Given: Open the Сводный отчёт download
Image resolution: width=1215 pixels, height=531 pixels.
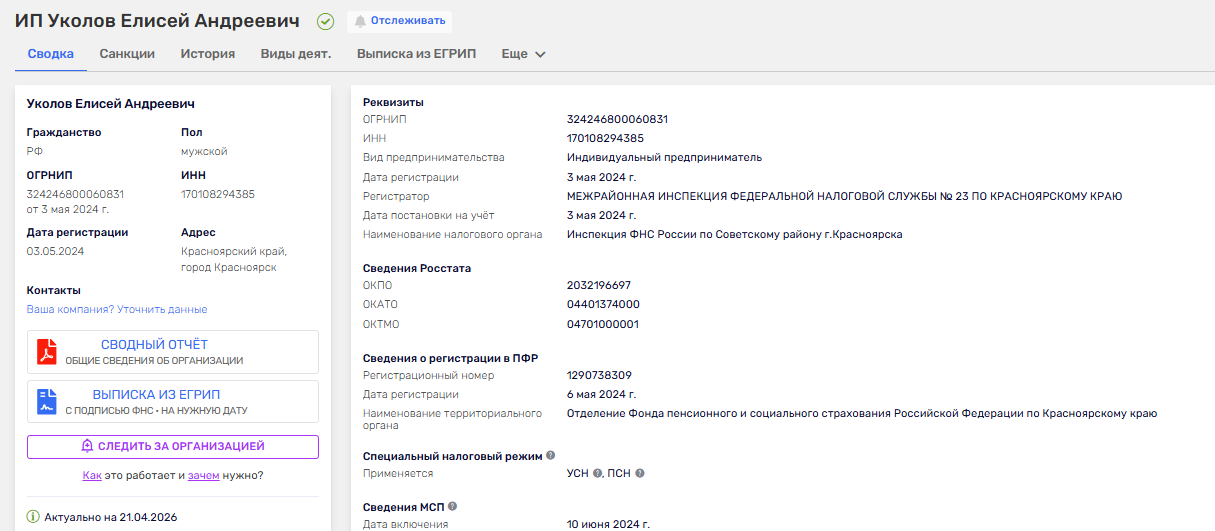Looking at the screenshot, I should coord(173,352).
